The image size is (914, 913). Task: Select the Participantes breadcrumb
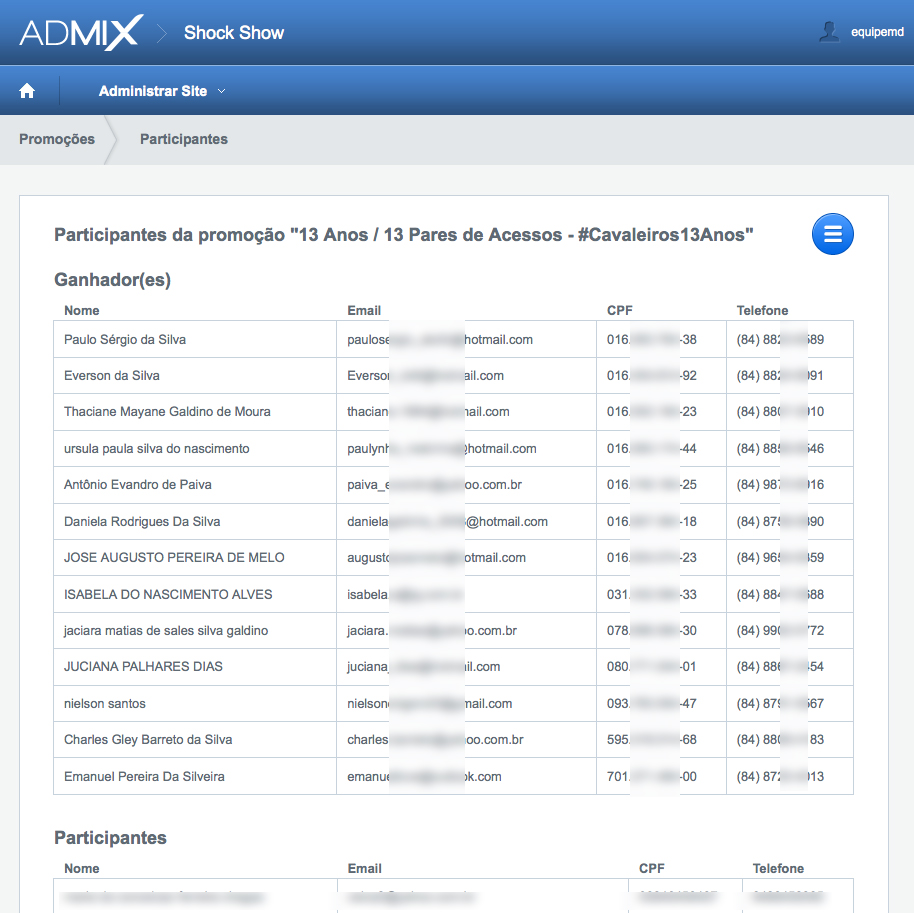(184, 139)
